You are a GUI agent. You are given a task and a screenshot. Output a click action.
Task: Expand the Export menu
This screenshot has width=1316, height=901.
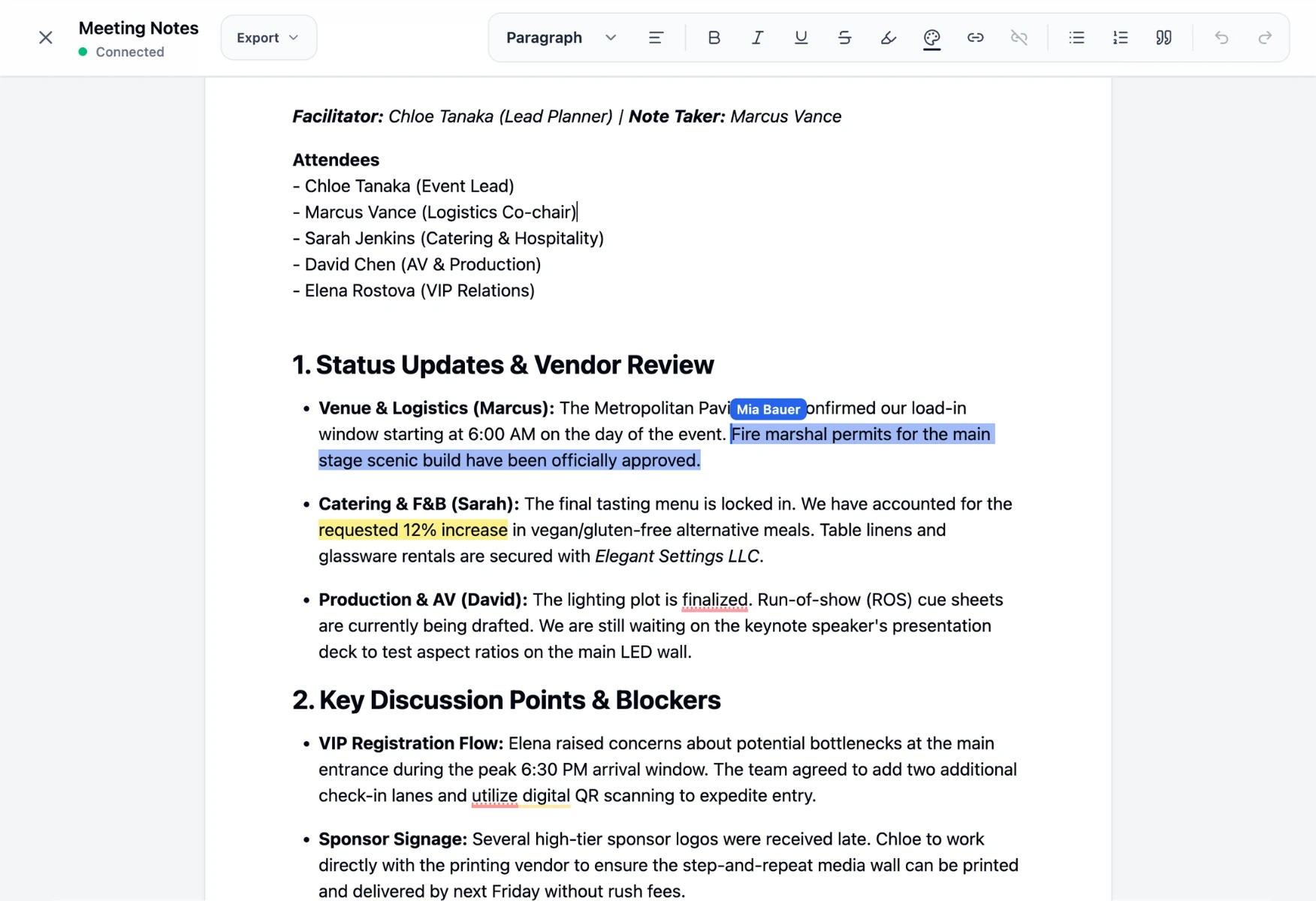coord(268,38)
